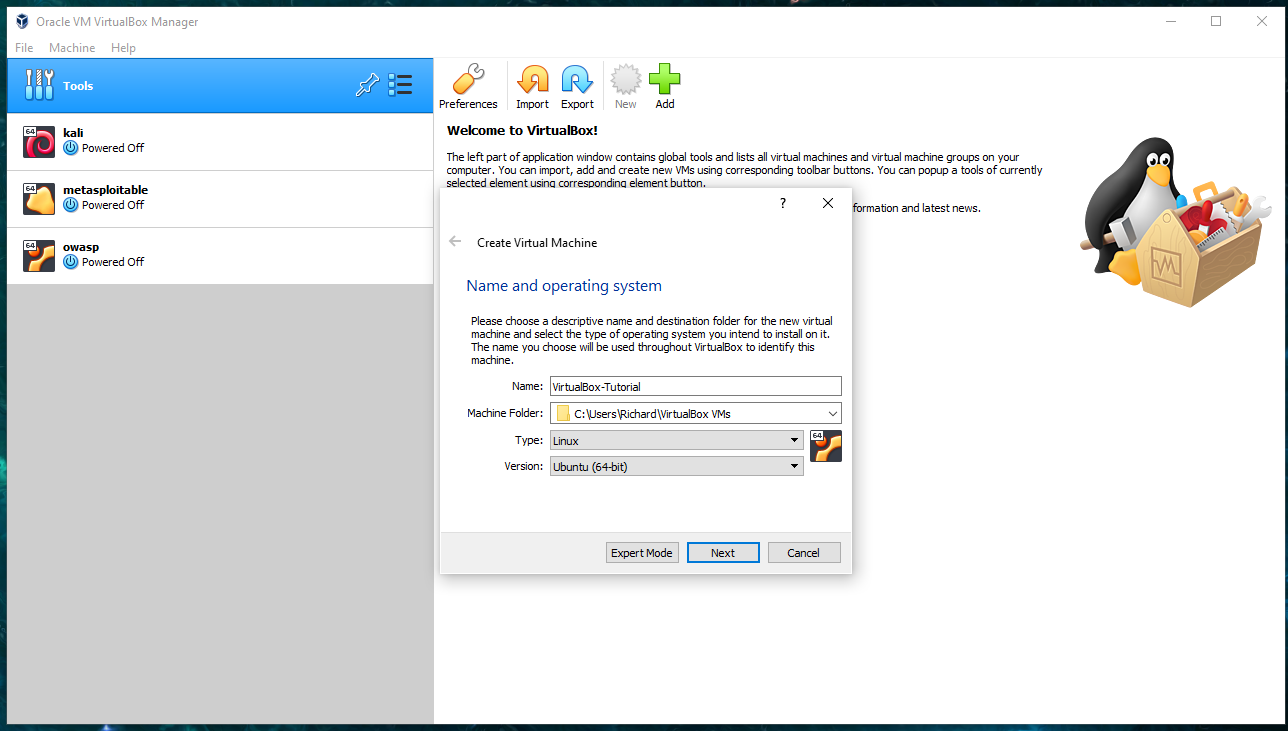This screenshot has height=731, width=1288.
Task: Click the VirtualBox title bar logo
Action: (22, 21)
